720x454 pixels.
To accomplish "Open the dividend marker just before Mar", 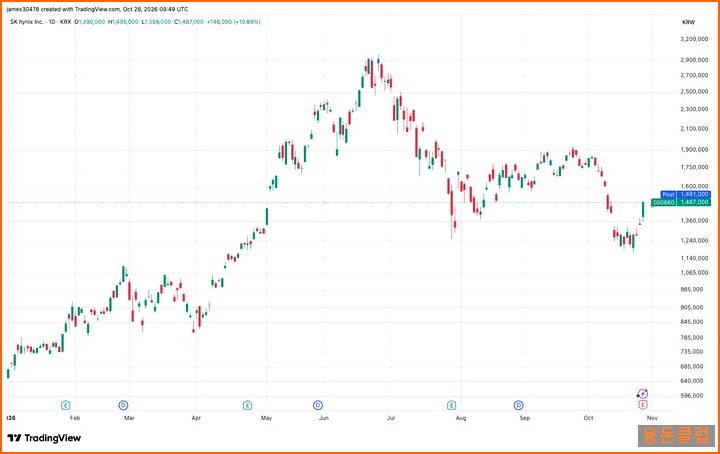I will click(x=123, y=405).
